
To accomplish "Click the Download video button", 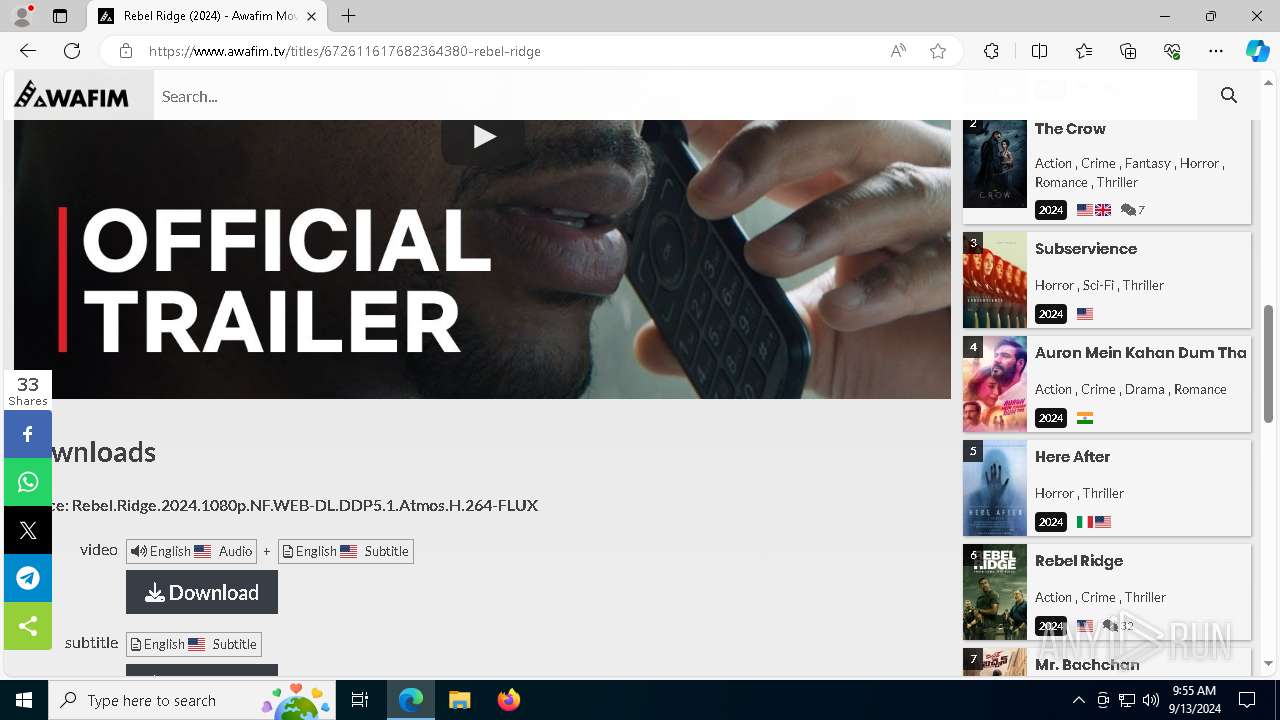I will [x=202, y=592].
